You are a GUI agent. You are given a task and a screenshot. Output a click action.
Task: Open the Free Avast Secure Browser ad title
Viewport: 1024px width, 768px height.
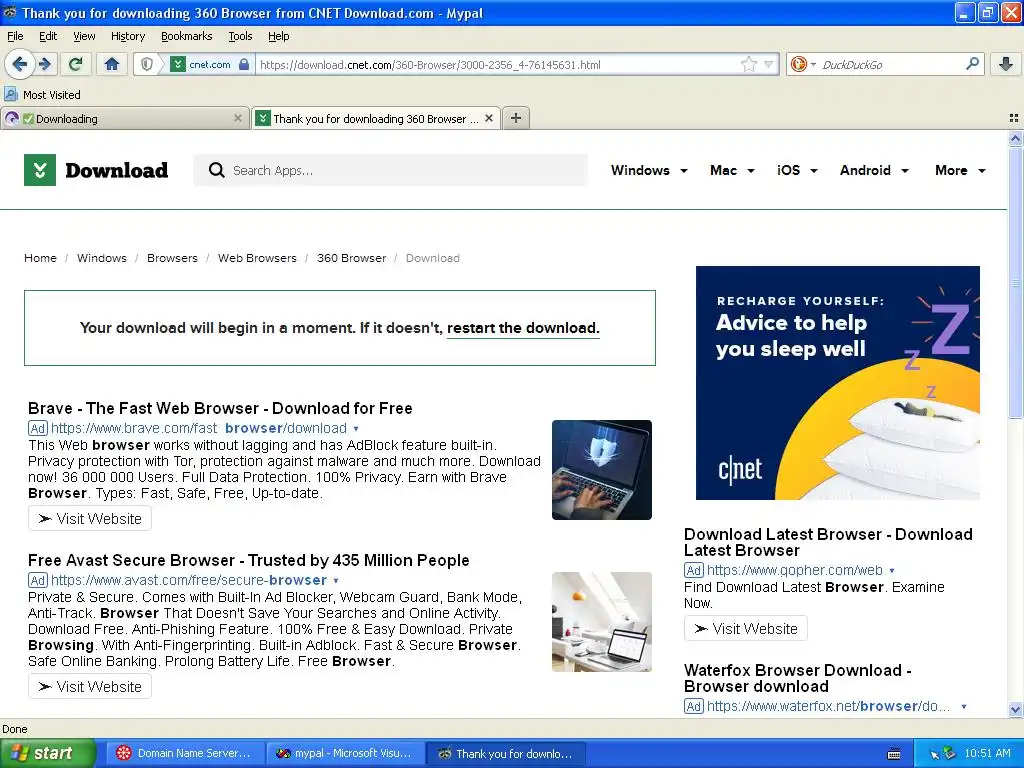click(x=249, y=560)
